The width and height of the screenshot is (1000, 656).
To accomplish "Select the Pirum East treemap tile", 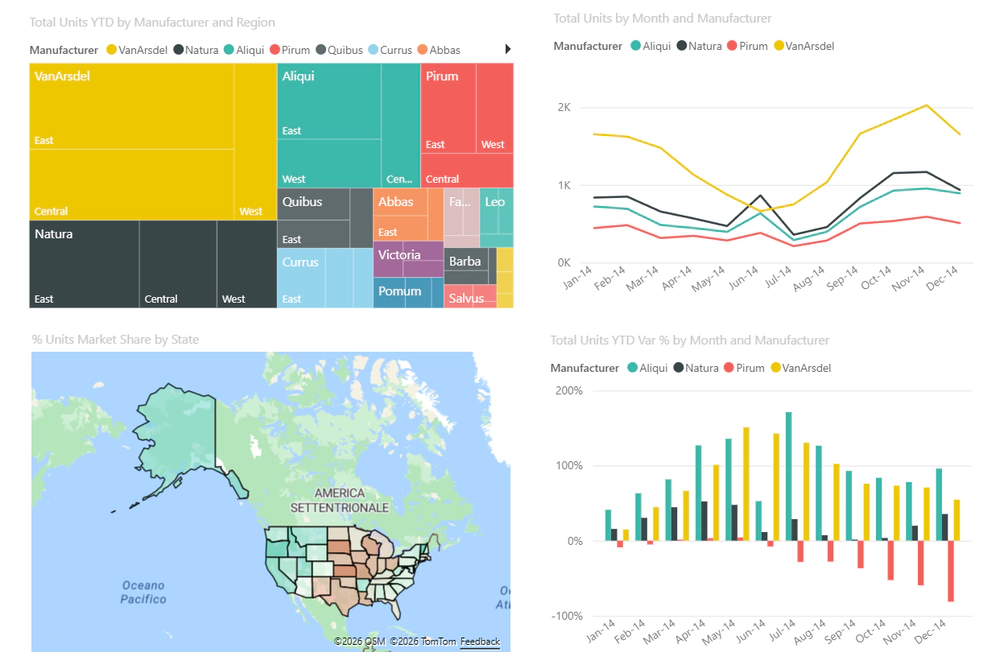I will point(448,108).
